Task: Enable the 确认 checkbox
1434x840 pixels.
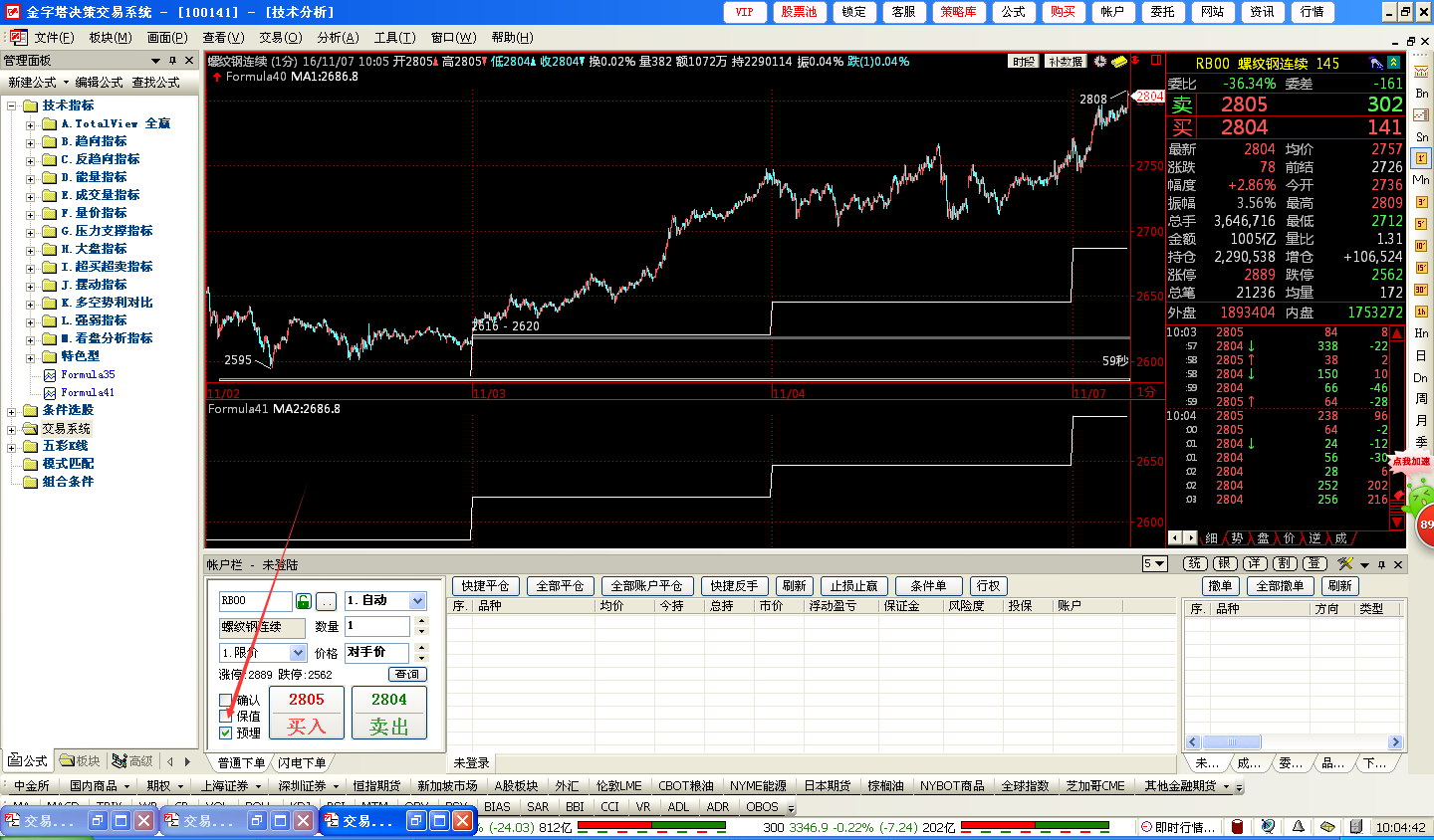Action: click(x=226, y=700)
